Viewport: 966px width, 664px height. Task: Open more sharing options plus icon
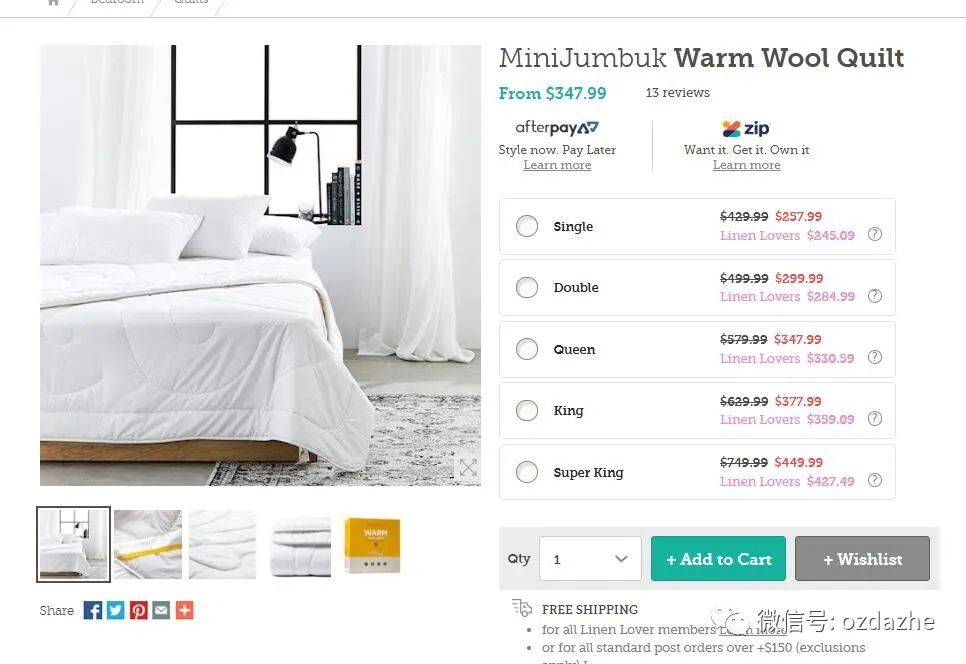(x=184, y=610)
